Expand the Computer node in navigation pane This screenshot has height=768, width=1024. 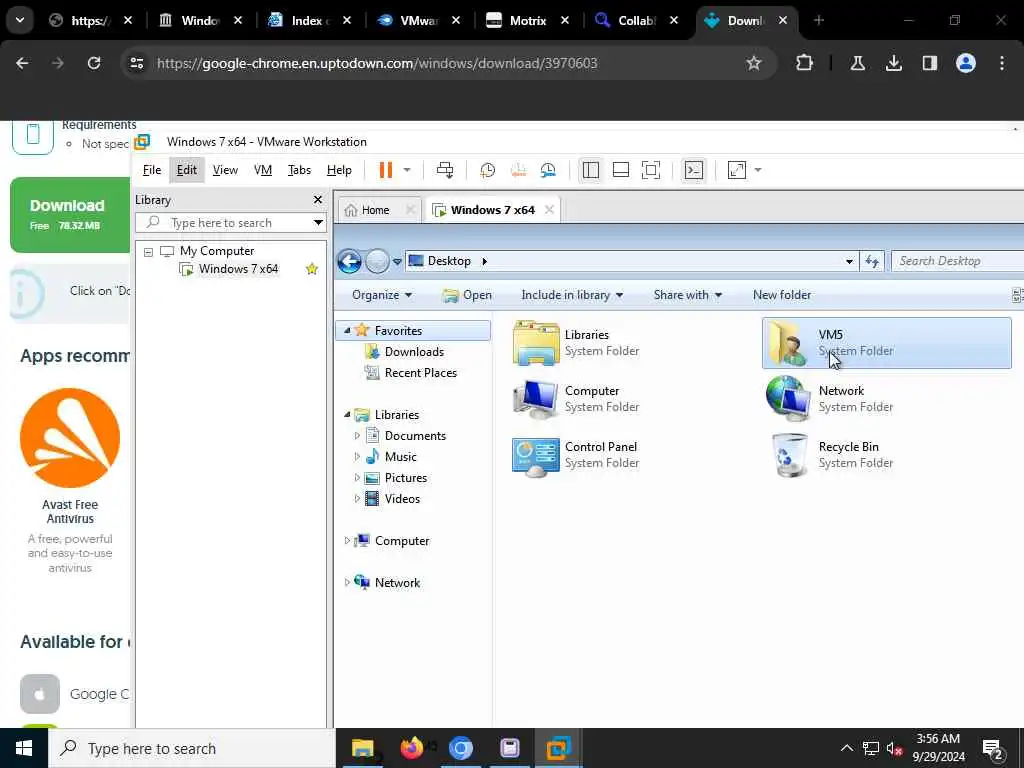pos(347,541)
